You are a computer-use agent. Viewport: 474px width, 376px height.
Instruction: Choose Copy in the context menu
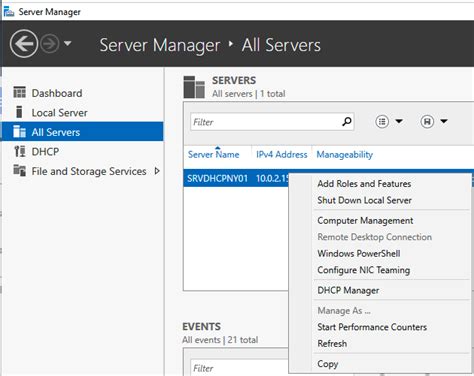tap(328, 364)
